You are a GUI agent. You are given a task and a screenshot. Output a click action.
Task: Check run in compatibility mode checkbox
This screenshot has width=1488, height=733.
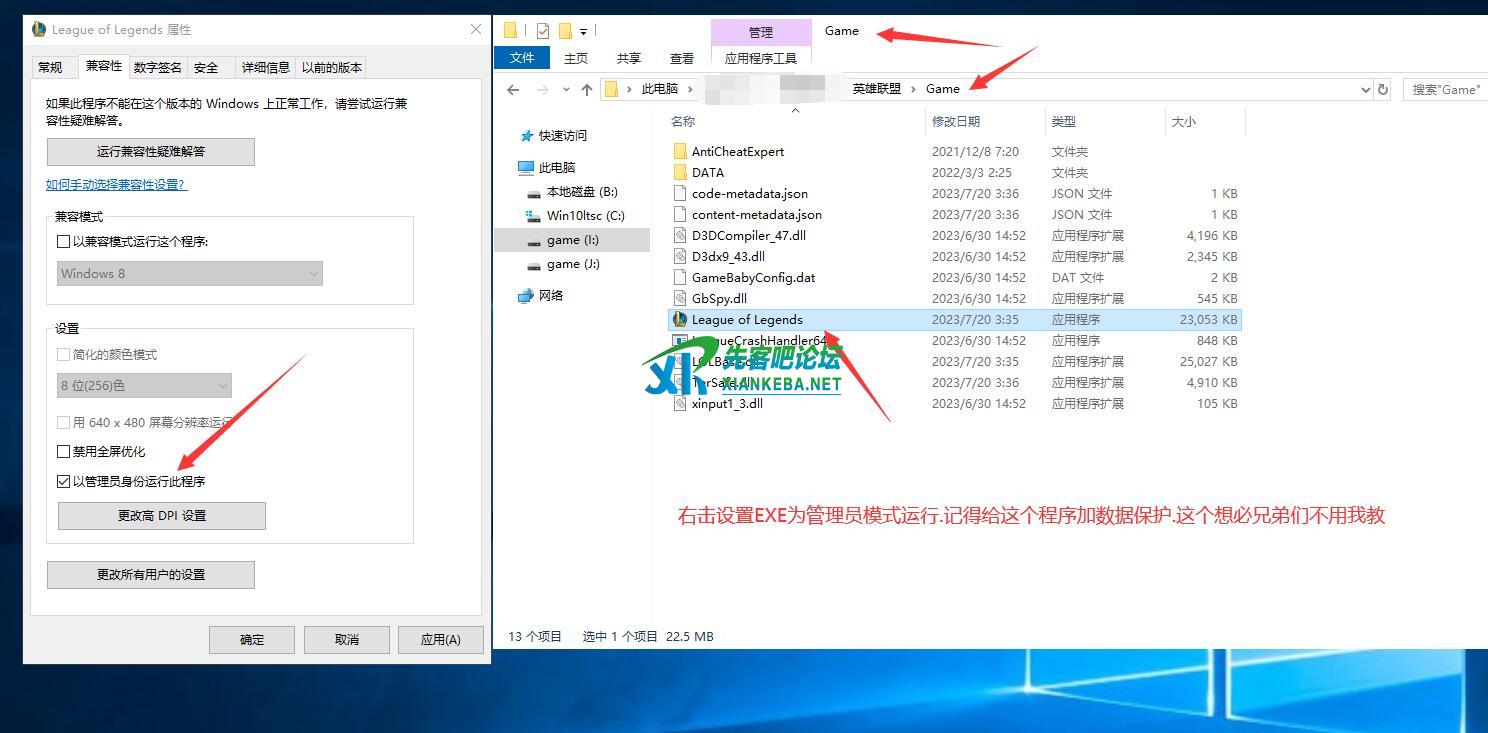click(x=64, y=242)
